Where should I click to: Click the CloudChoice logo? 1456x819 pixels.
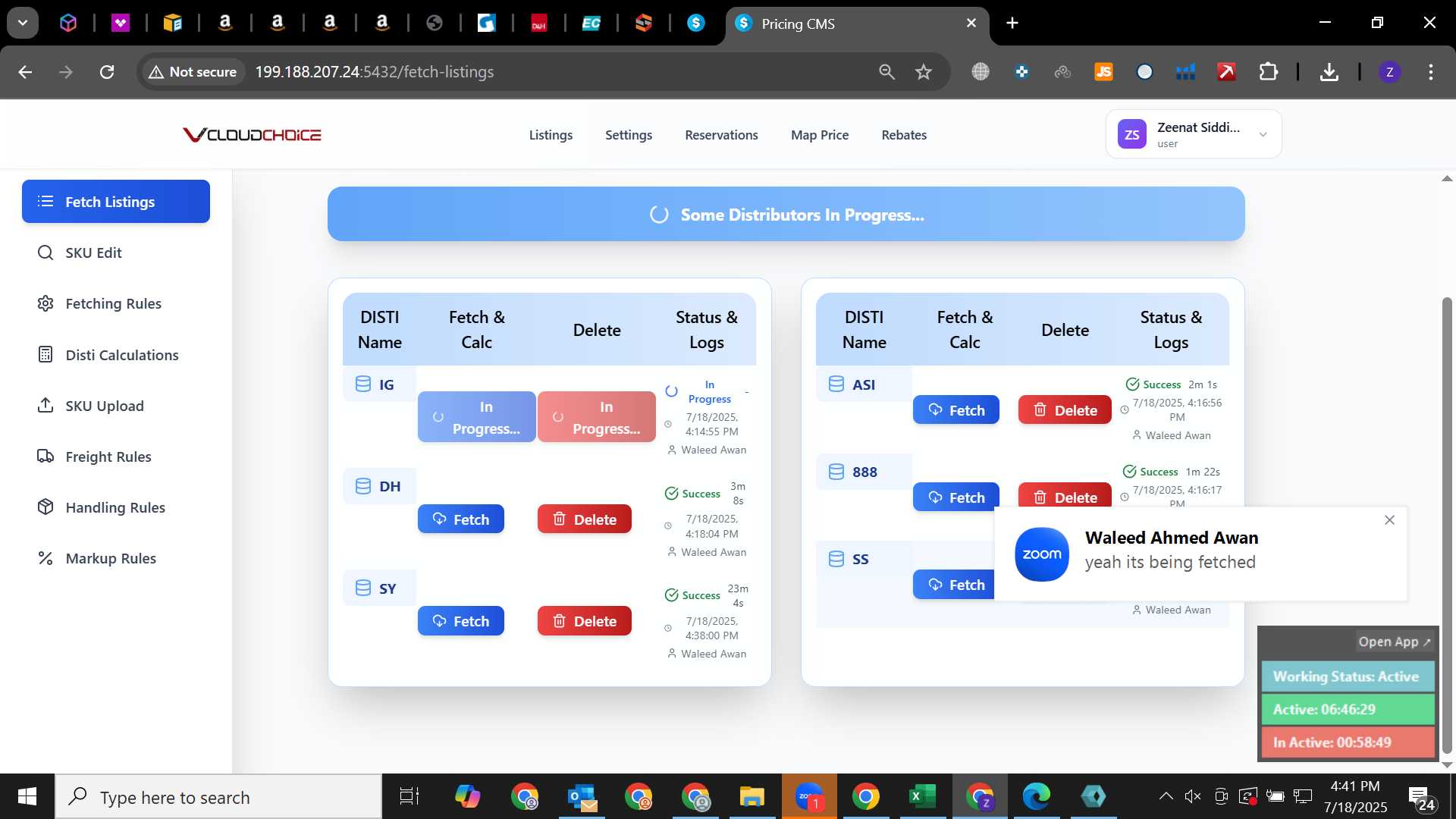pos(252,135)
